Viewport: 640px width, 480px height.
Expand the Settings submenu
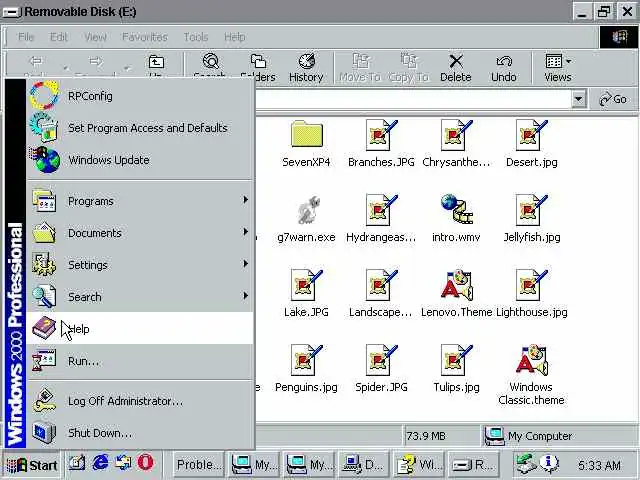pos(140,264)
